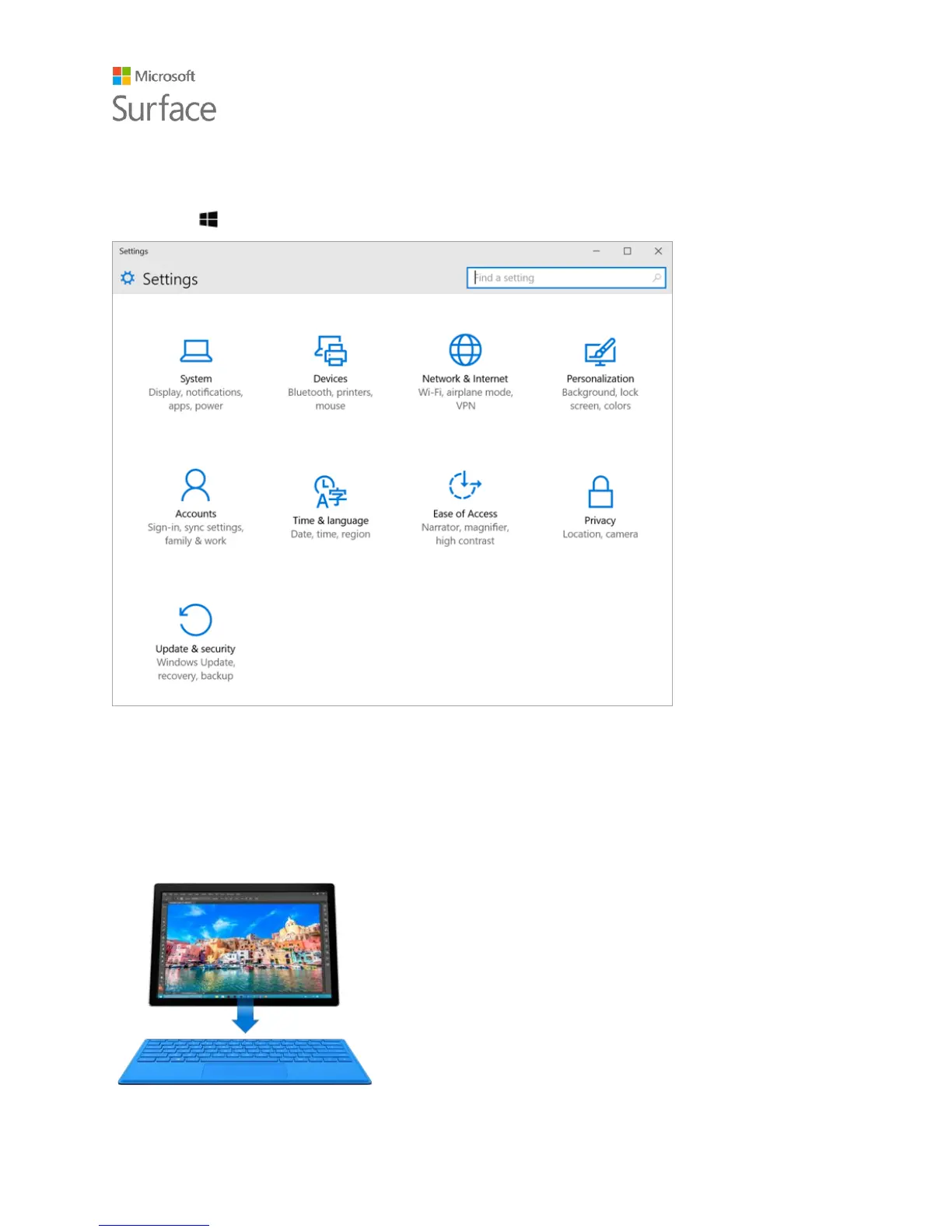
Task: Open Time & language icon
Action: [x=331, y=492]
